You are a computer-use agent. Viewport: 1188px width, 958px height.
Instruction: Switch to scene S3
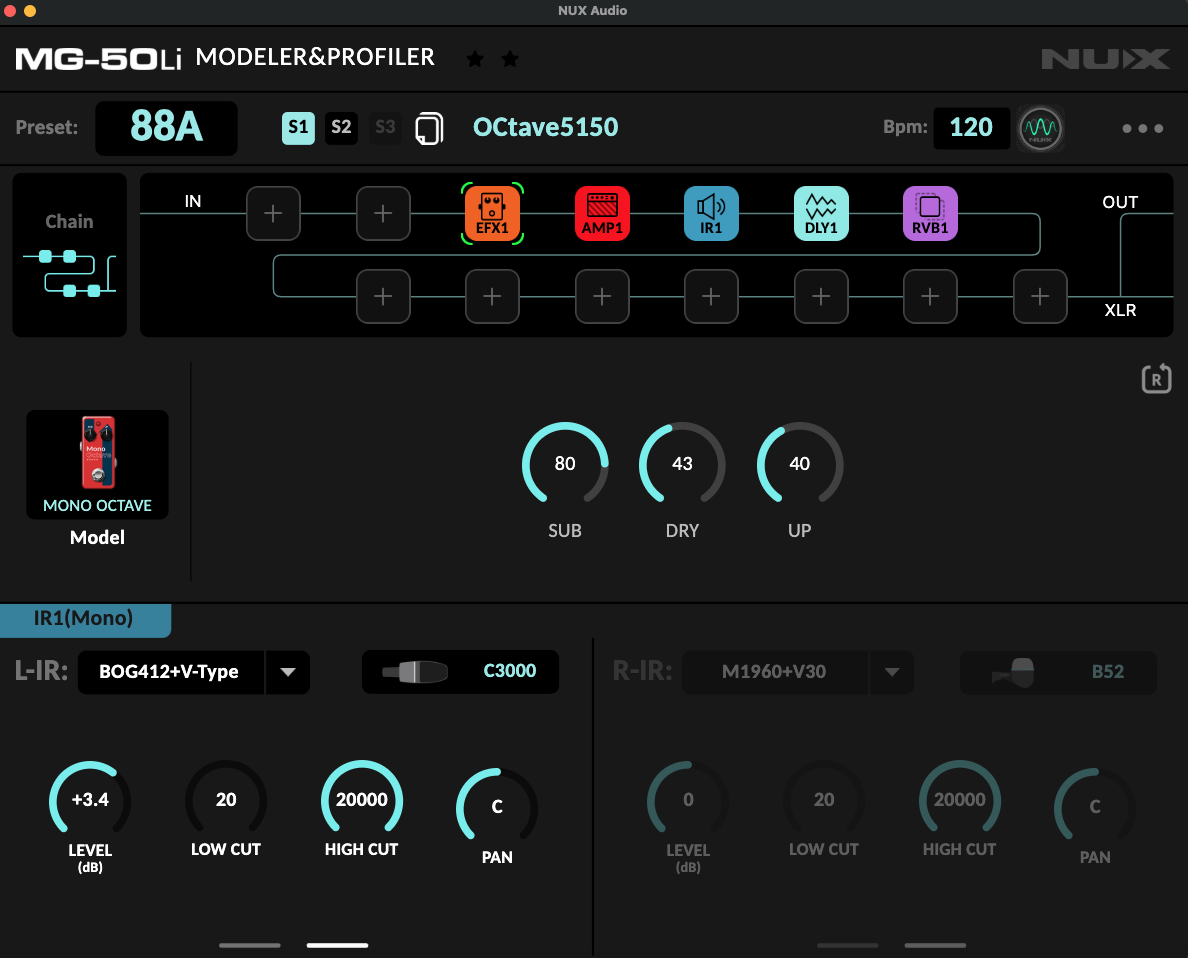coord(385,127)
